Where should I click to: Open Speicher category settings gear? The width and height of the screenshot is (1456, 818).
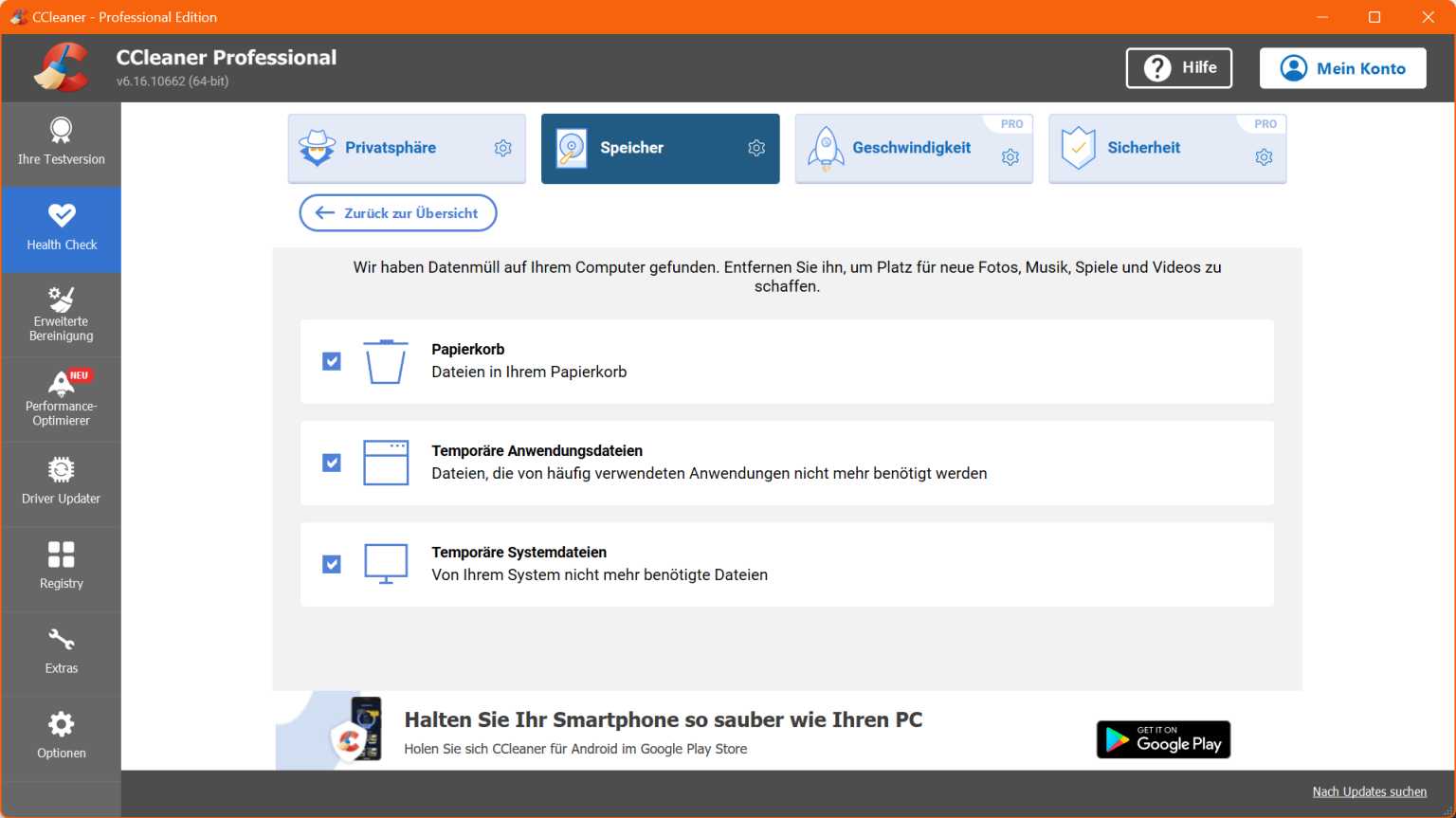(755, 148)
